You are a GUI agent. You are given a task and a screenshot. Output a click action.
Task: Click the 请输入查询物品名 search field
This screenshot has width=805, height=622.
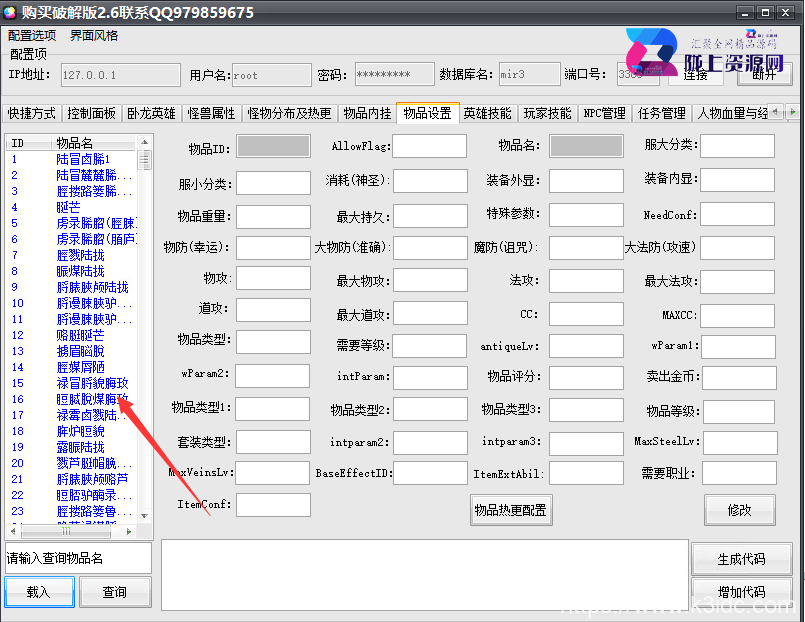[79, 558]
